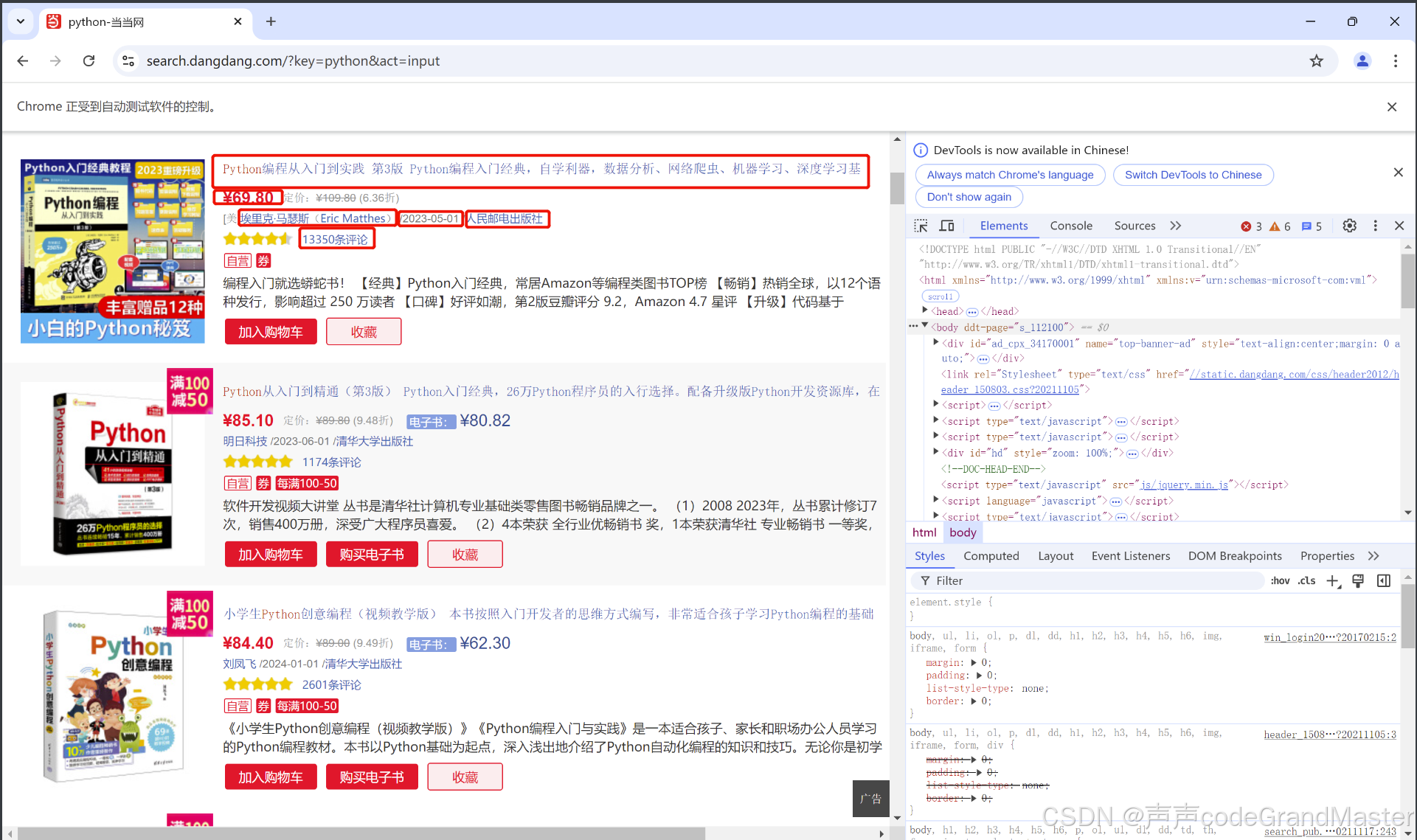Expand the div id=ad_cpx_34170001 node
This screenshot has width=1417, height=840.
tap(936, 342)
